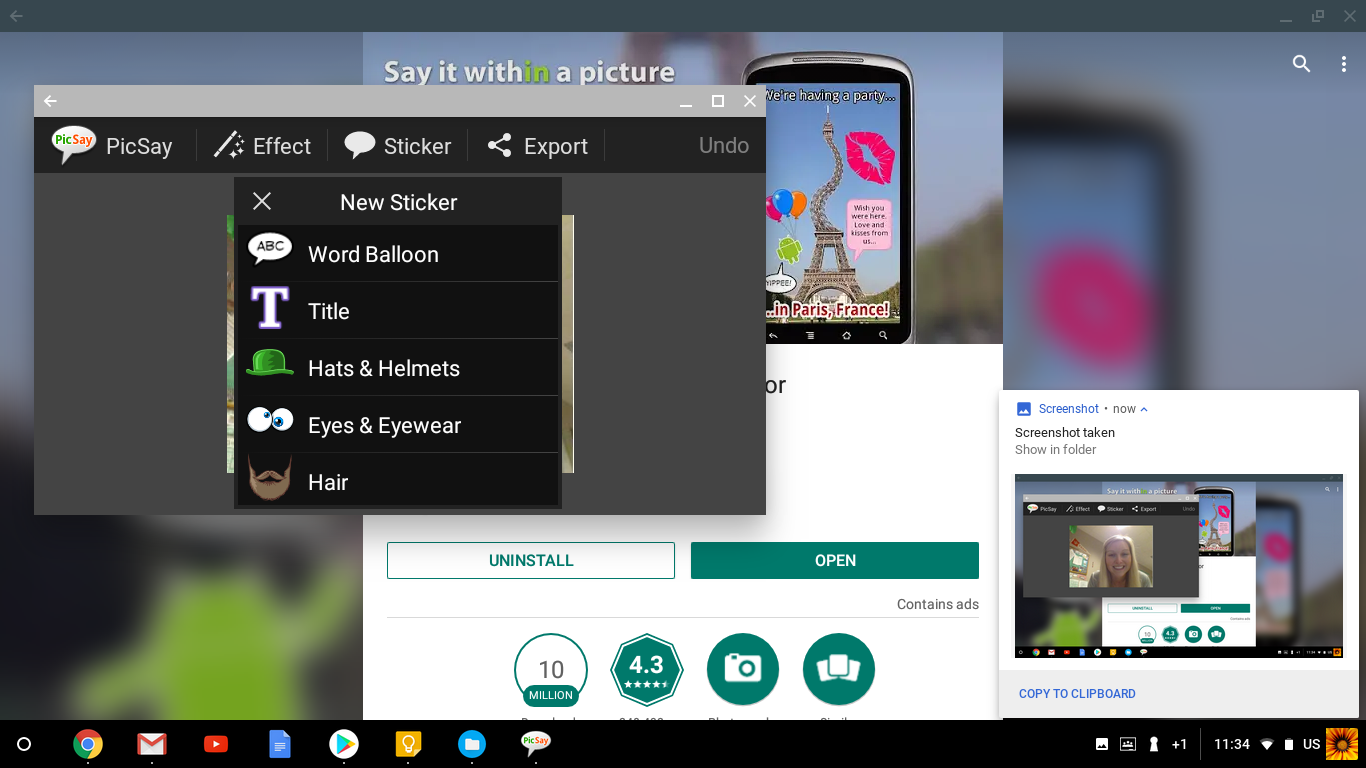Image resolution: width=1366 pixels, height=768 pixels.
Task: Collapse the Screenshot notification chevron
Action: pos(1144,409)
